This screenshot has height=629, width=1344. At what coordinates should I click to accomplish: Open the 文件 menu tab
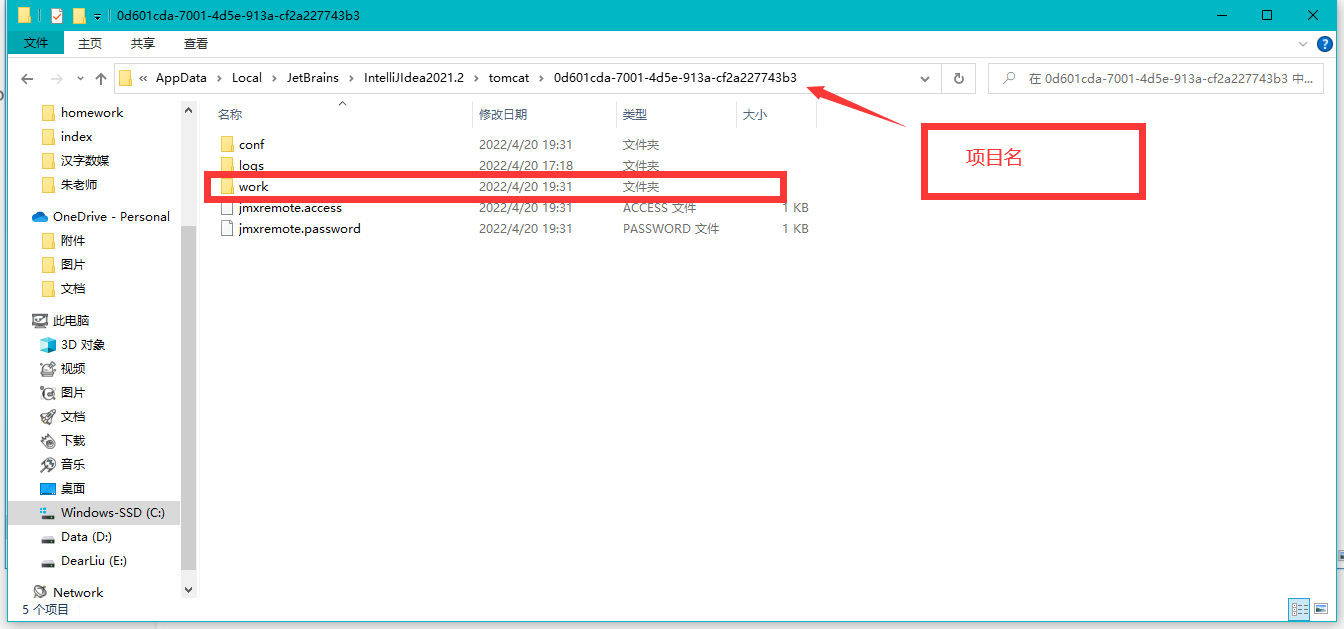36,43
